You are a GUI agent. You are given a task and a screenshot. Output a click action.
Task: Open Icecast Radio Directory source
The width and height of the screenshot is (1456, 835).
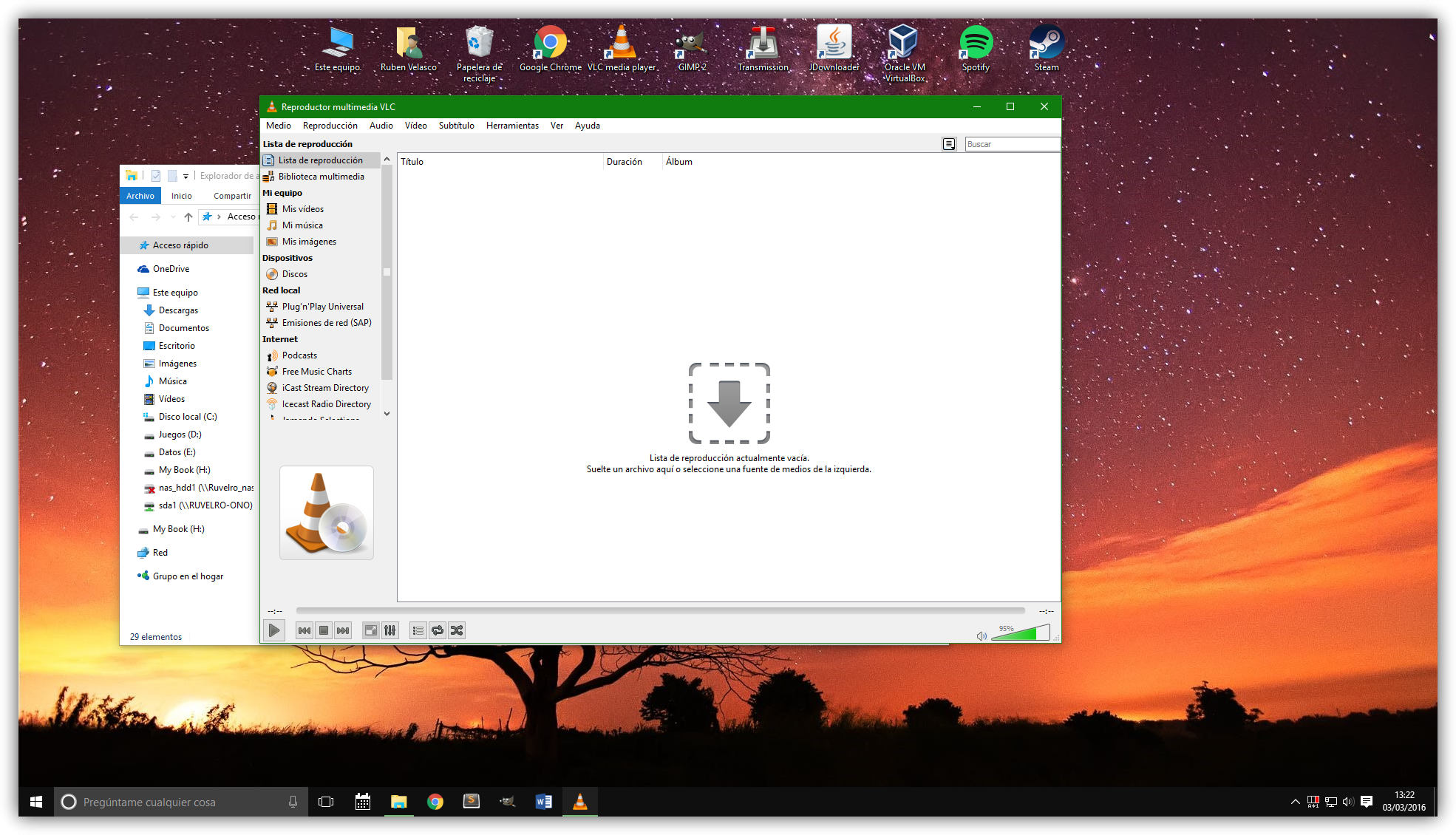[x=326, y=404]
